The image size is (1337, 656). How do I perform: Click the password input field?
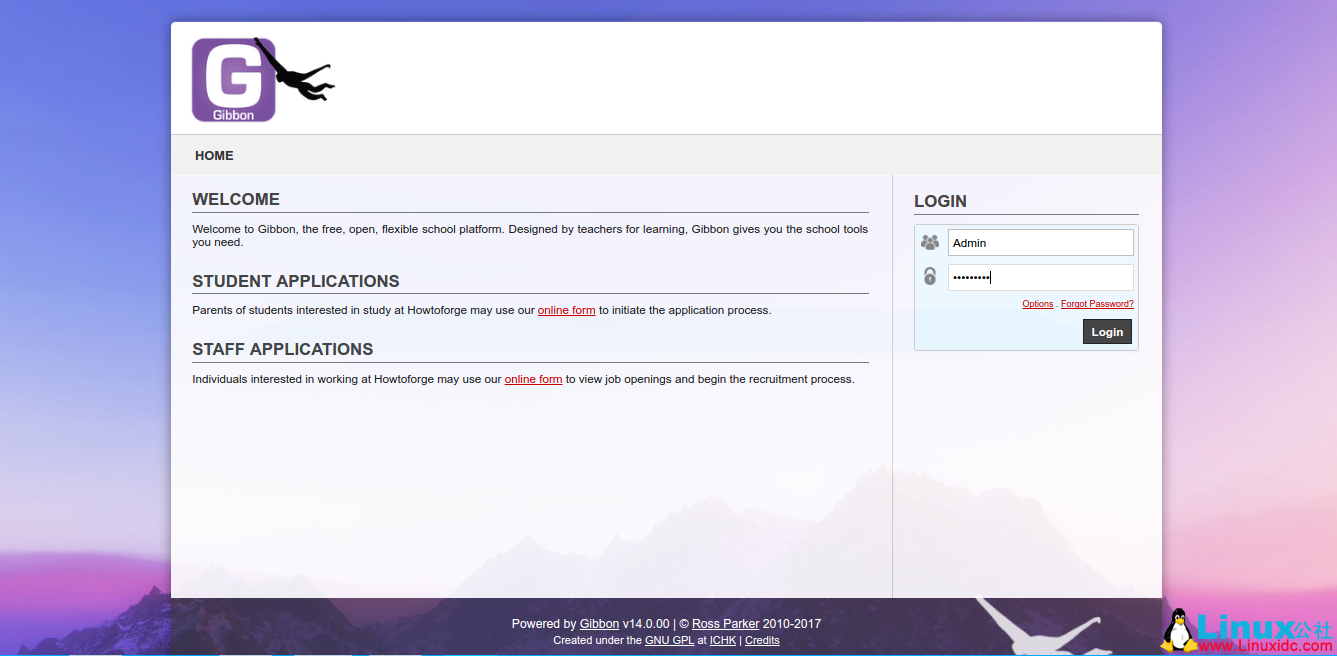pyautogui.click(x=1040, y=277)
